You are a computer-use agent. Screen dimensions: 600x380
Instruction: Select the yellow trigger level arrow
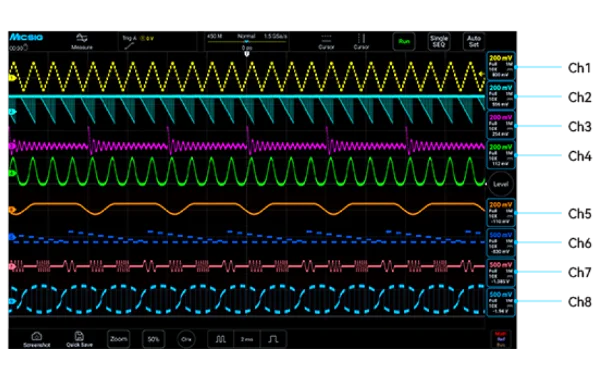point(482,74)
